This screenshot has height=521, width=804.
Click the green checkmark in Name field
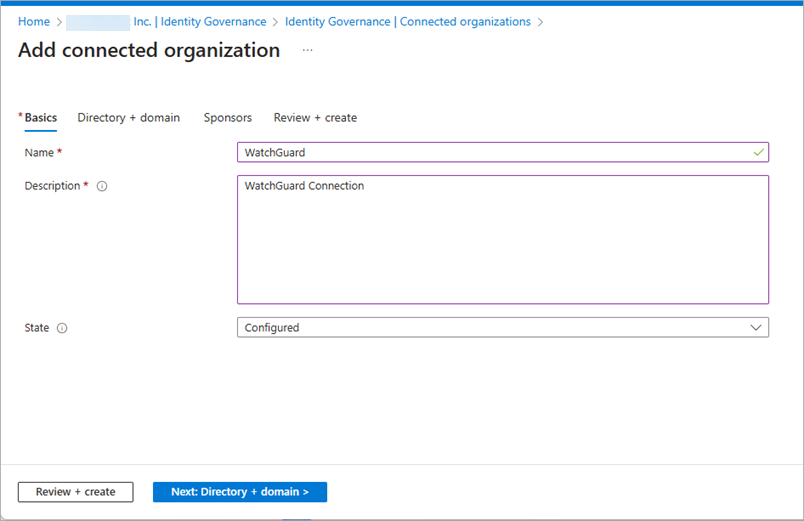coord(759,152)
